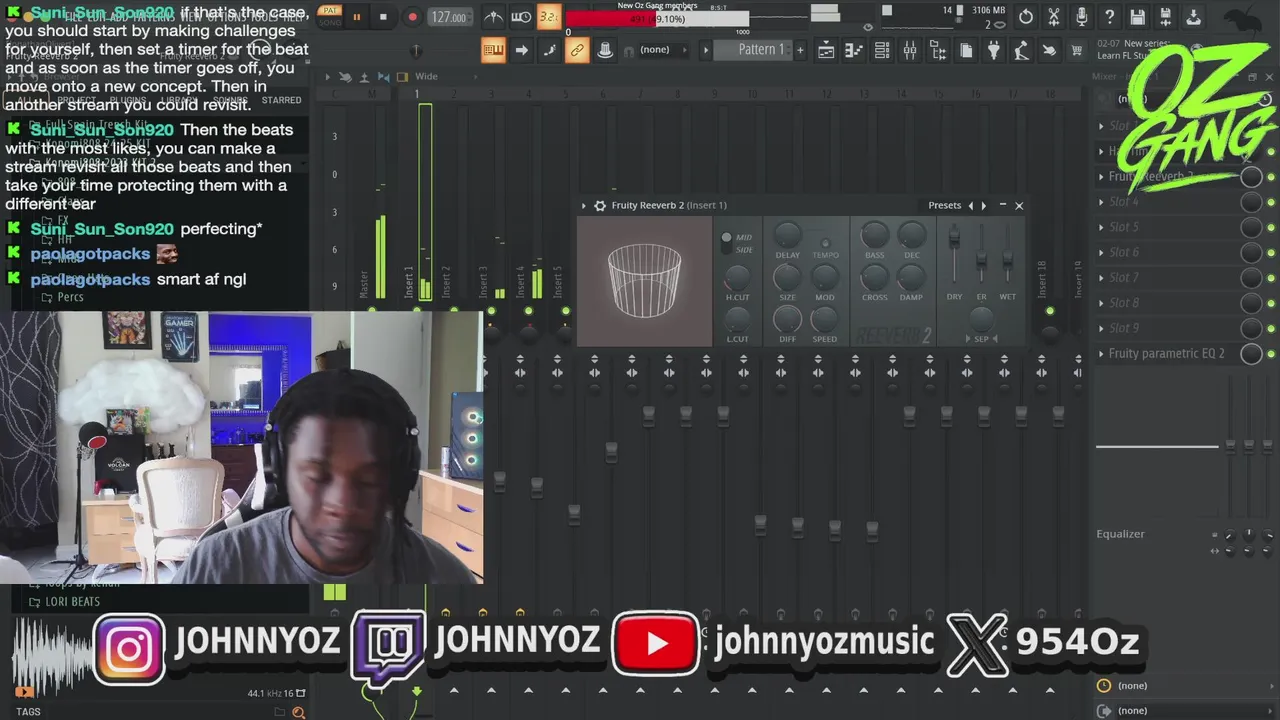The height and width of the screenshot is (720, 1280).
Task: Pause playback with the transport pause button
Action: point(356,17)
